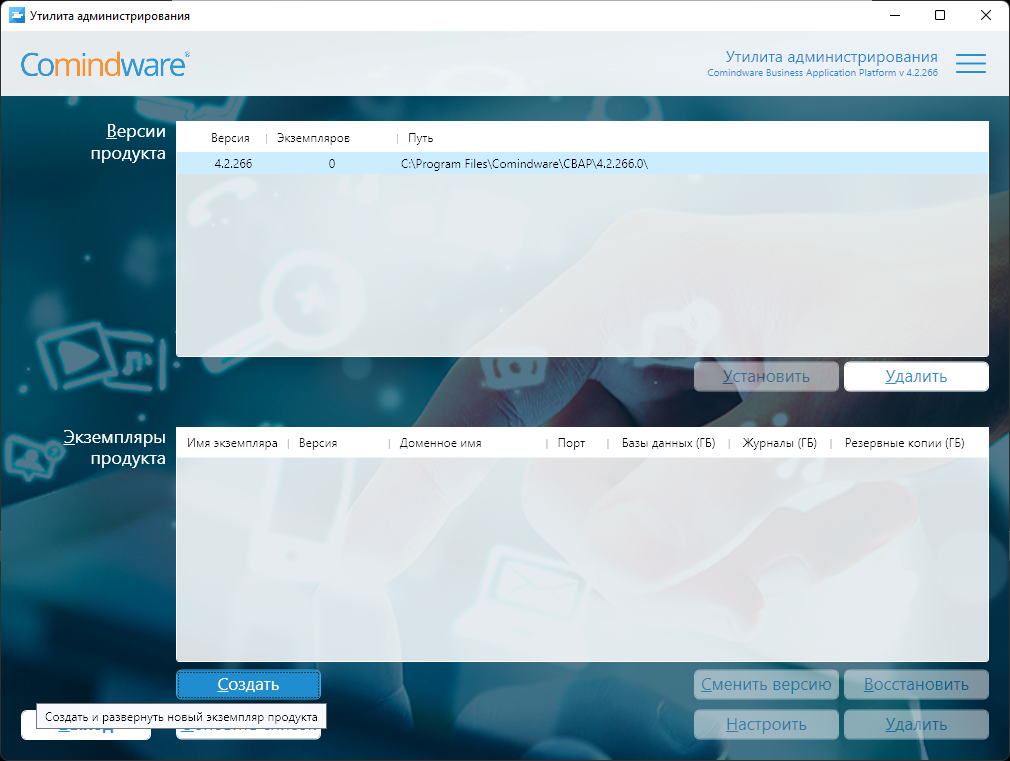
Task: Click the Comindware logo
Action: (105, 64)
